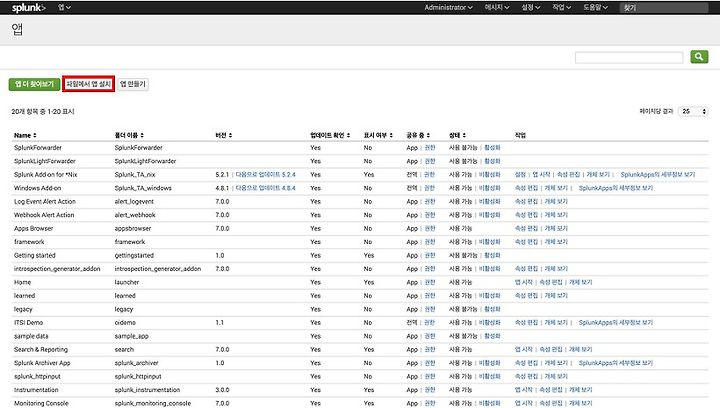
Task: Open the 앱 dropdown in the top bar
Action: (64, 7)
